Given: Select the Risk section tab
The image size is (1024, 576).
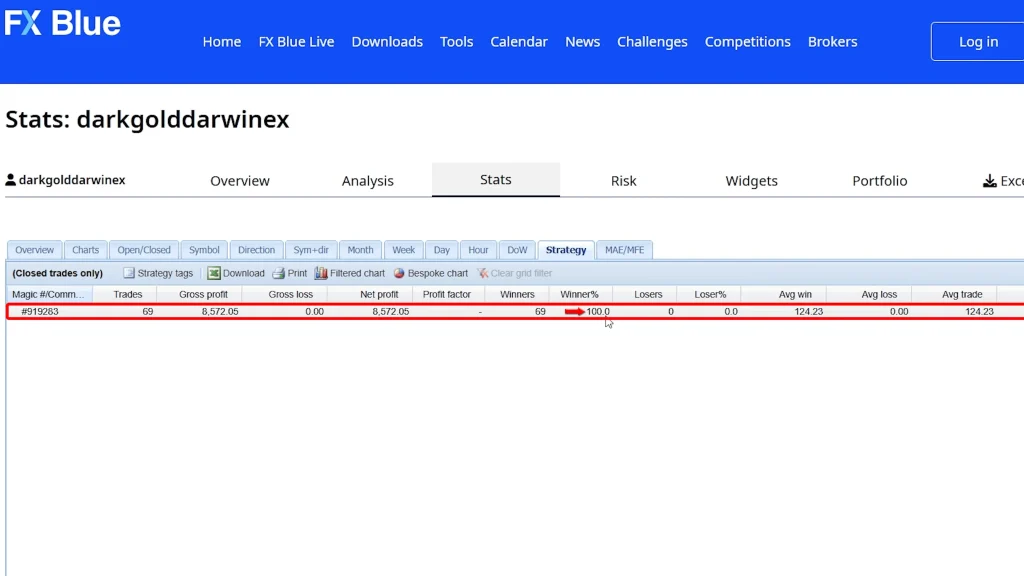Looking at the screenshot, I should point(623,181).
